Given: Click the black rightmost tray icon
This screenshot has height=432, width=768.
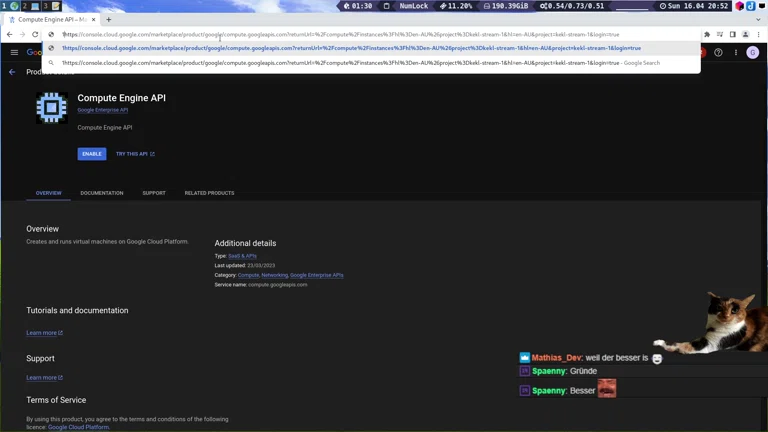Looking at the screenshot, I should [763, 6].
